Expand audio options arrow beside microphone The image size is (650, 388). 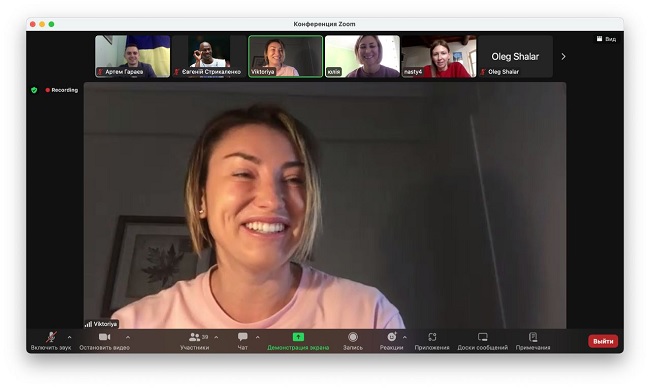coord(69,337)
